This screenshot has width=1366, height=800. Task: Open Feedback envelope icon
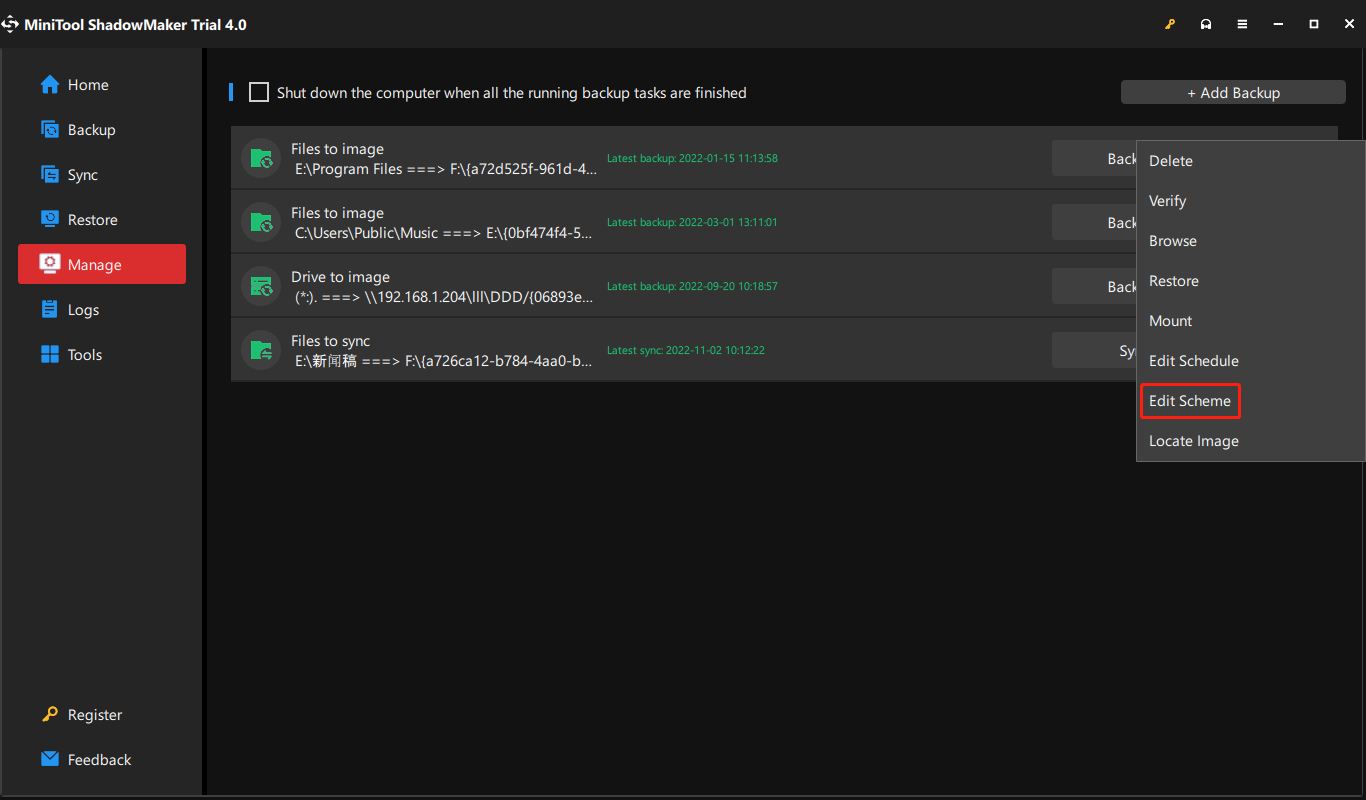tap(50, 759)
